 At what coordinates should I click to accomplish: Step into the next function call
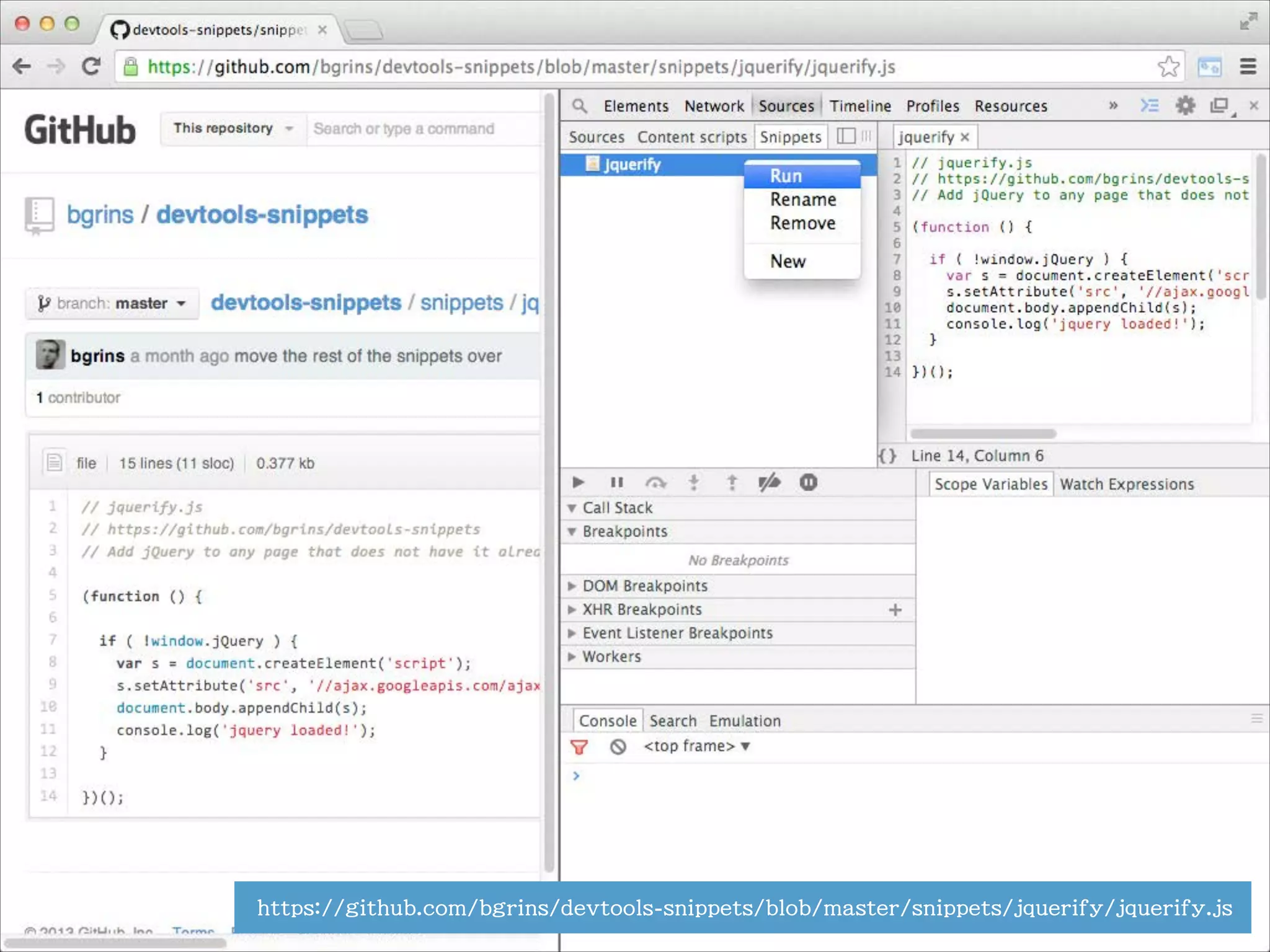click(x=694, y=482)
